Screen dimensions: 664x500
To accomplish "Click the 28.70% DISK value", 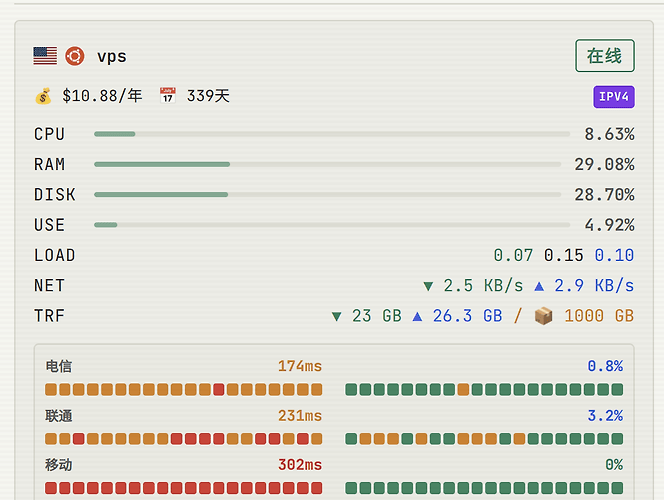I will pos(604,195).
